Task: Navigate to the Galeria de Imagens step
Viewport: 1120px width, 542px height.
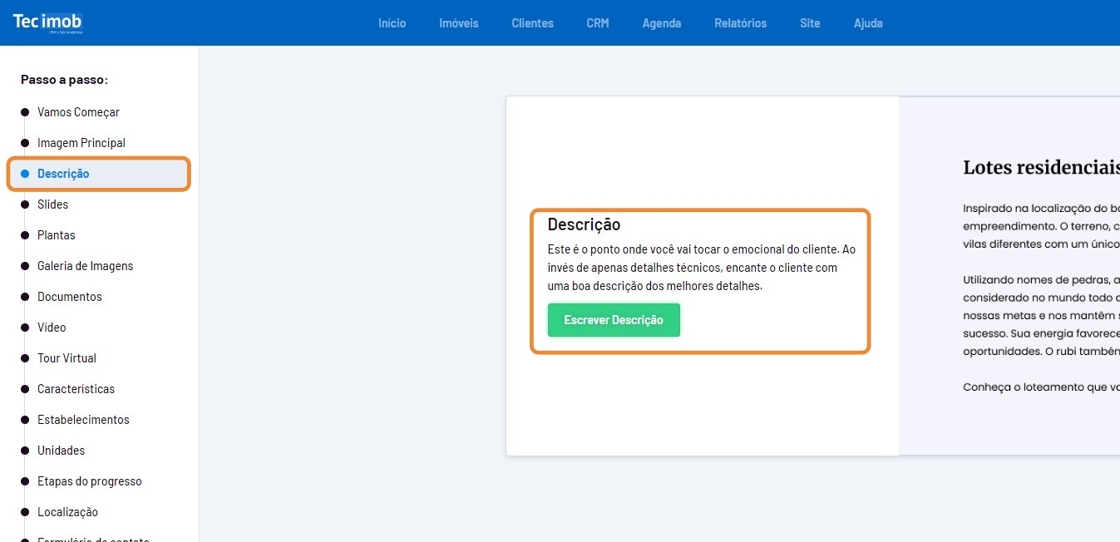Action: (x=85, y=266)
